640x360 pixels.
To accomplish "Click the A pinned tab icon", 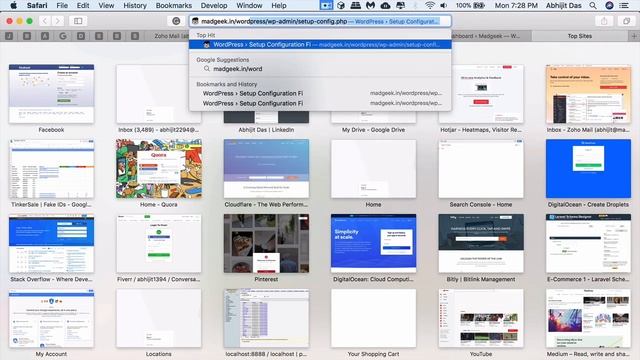I will tap(45, 36).
